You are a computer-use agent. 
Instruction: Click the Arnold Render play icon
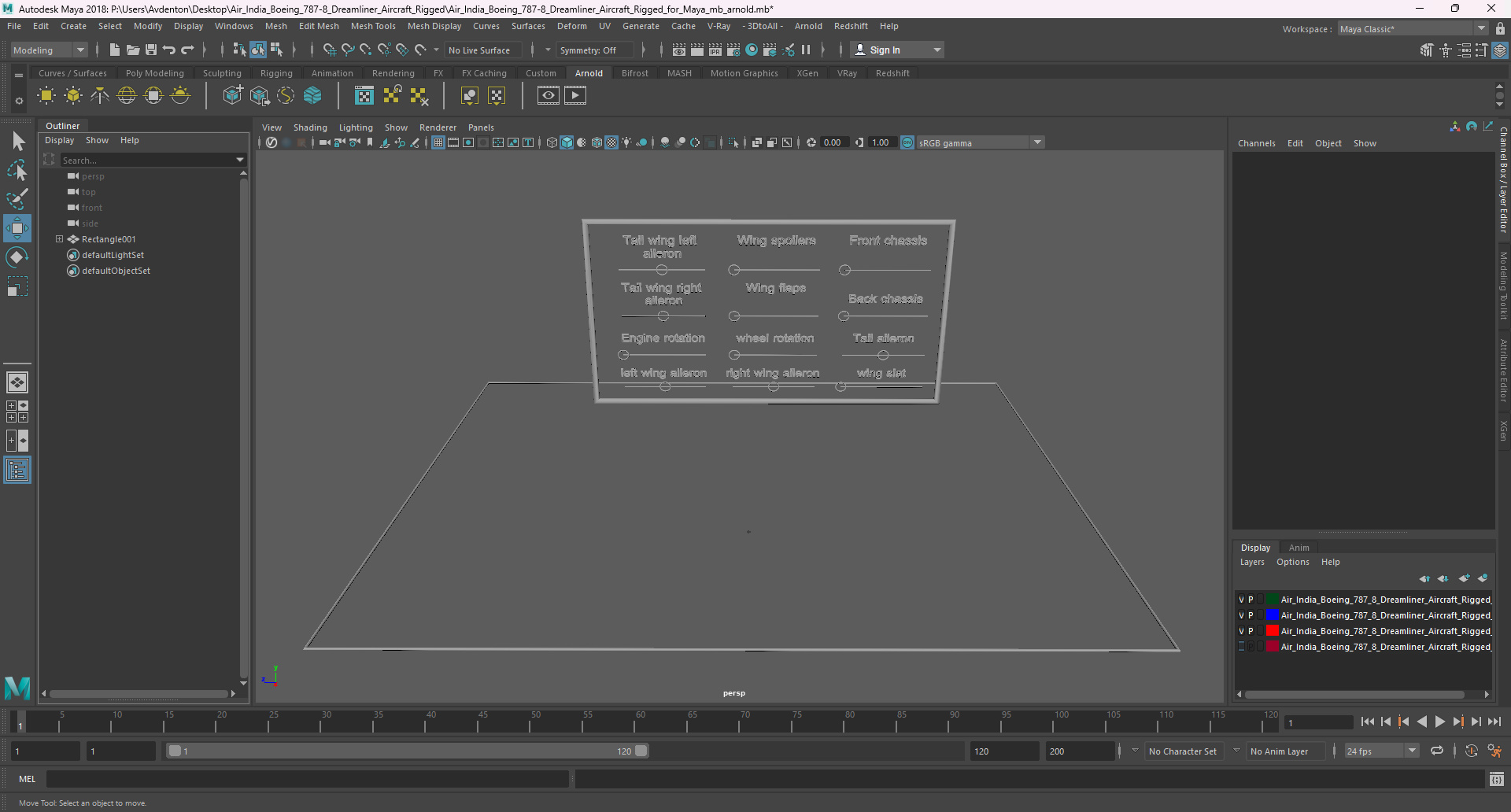click(x=575, y=96)
